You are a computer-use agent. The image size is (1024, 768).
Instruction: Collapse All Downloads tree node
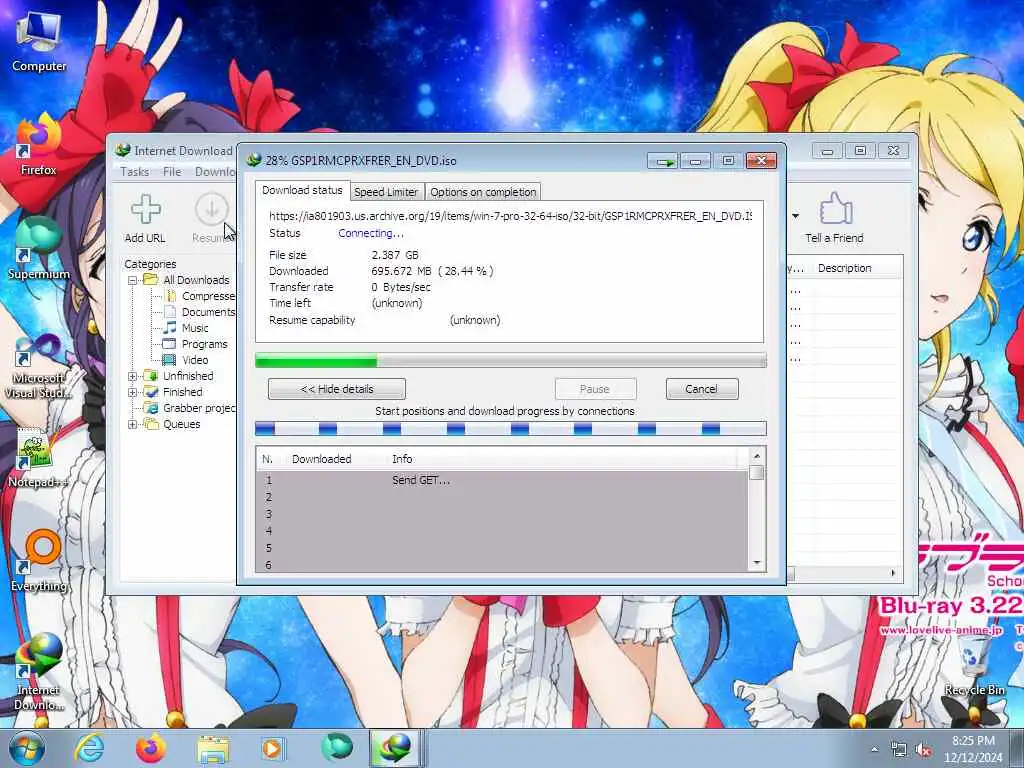[x=133, y=280]
